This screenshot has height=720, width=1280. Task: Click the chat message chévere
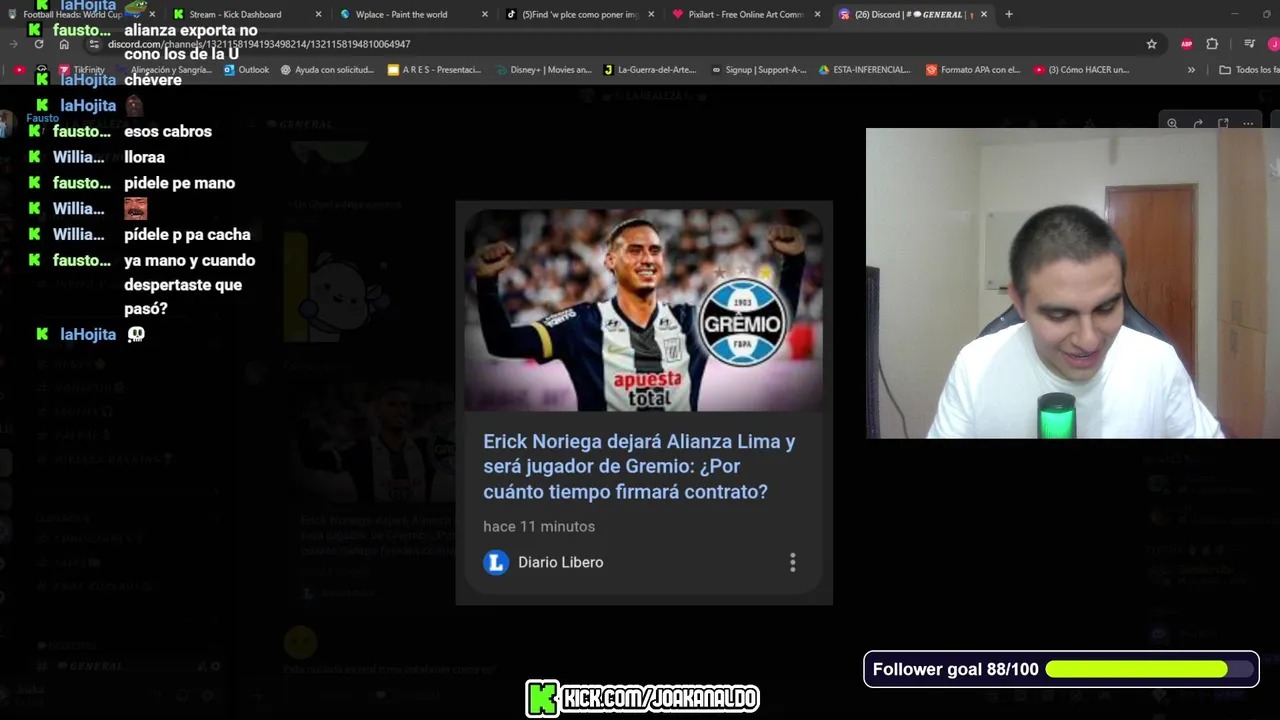[x=153, y=80]
